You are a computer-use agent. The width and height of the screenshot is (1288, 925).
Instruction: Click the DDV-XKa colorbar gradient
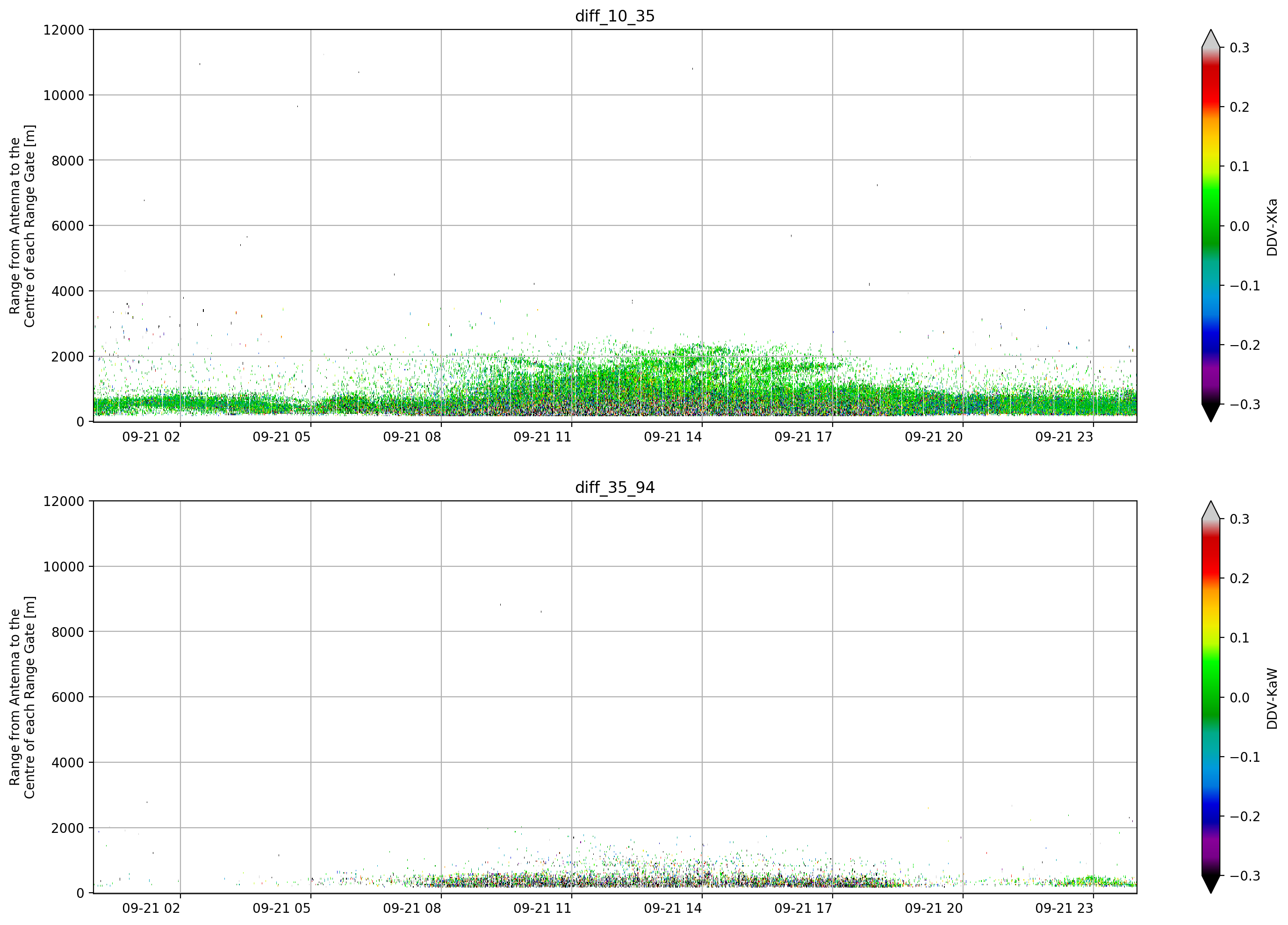pos(1211,225)
